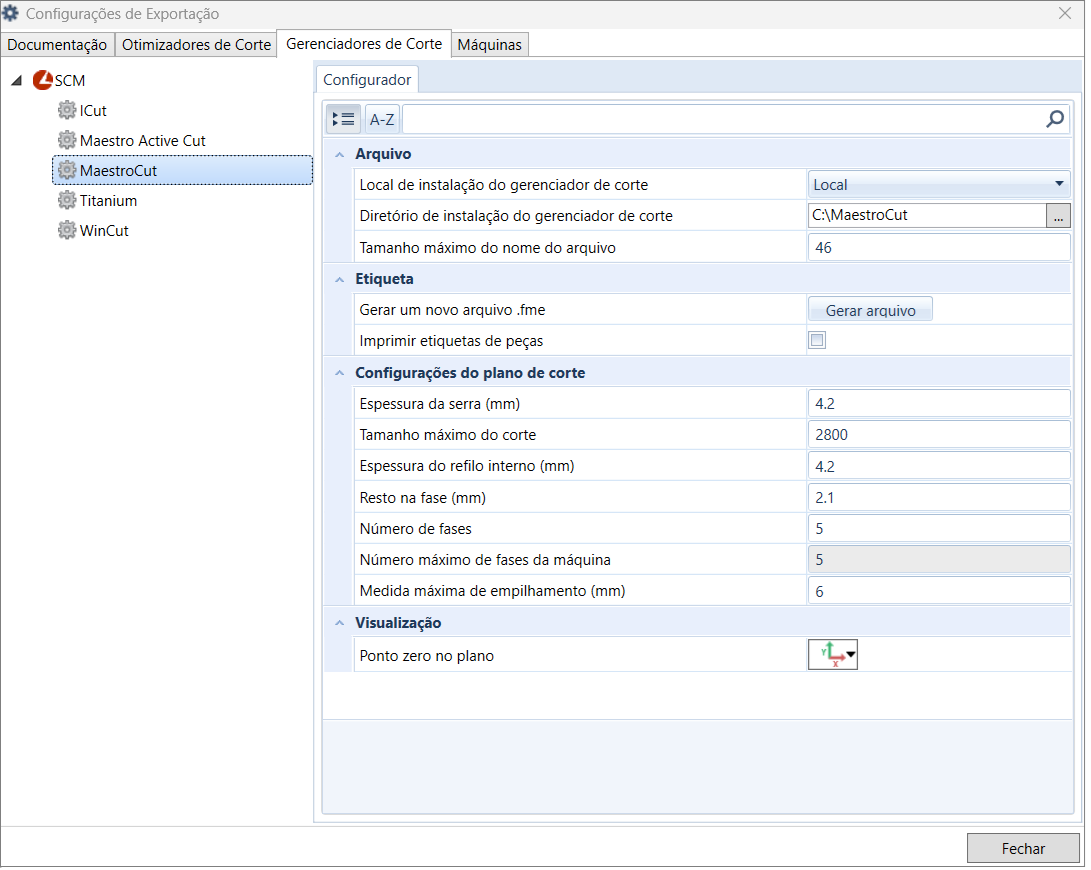Click the gear icon beside MaestroCut
Screen dimensions: 1091x870
click(x=67, y=170)
